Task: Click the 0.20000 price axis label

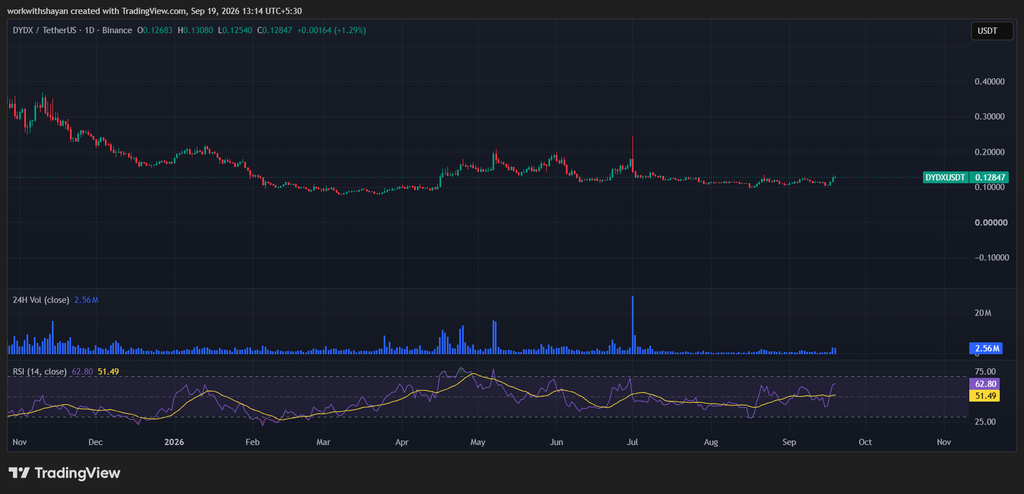Action: coord(989,152)
